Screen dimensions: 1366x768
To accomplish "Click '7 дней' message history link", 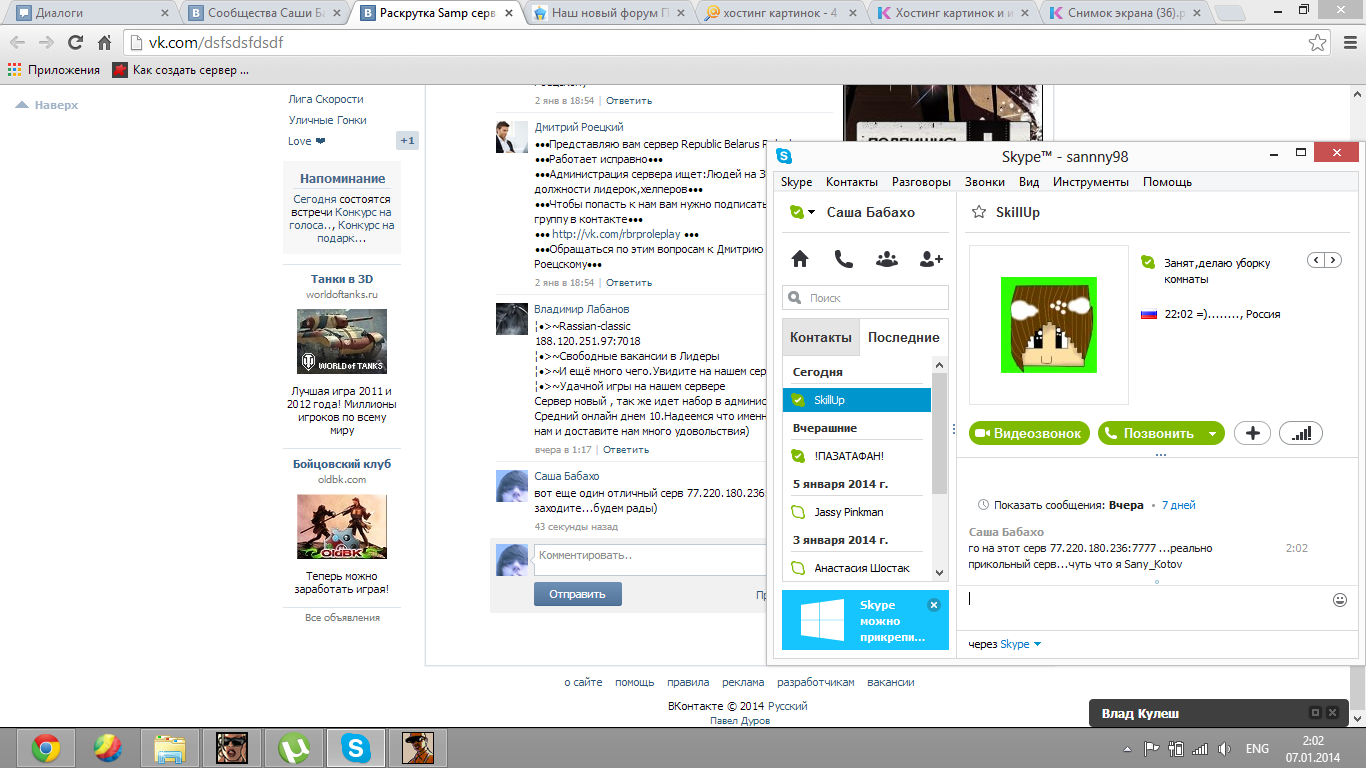I will click(x=1178, y=505).
